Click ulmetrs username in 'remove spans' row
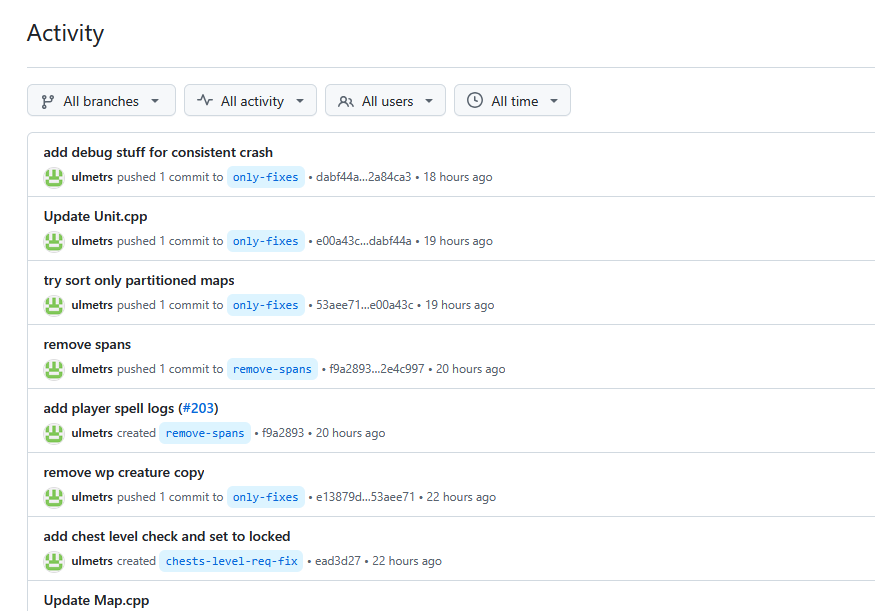Viewport: 875px width, 611px height. pyautogui.click(x=92, y=369)
